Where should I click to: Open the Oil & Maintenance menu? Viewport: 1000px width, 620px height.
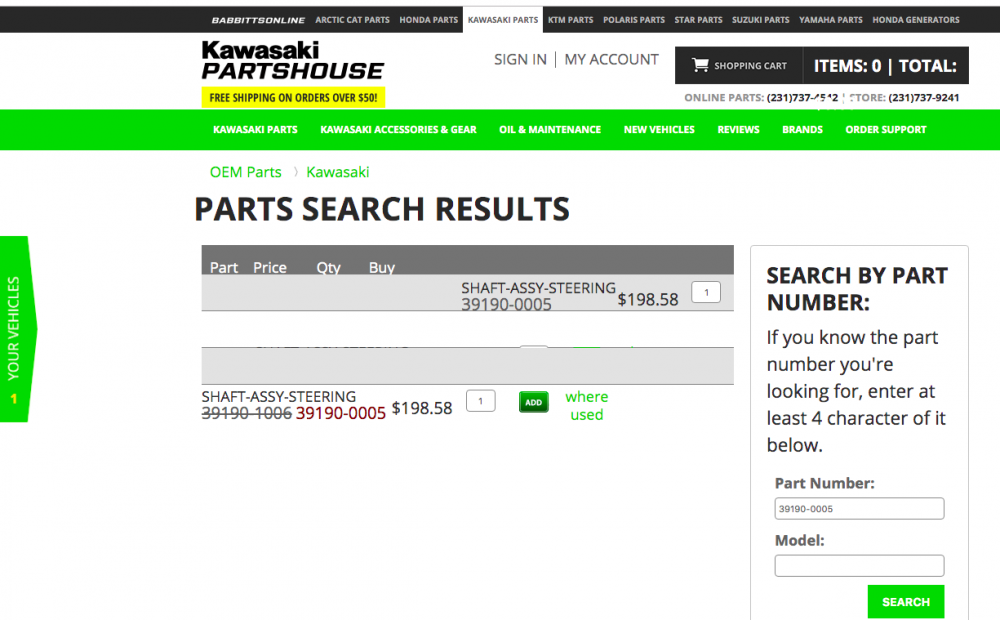point(550,129)
